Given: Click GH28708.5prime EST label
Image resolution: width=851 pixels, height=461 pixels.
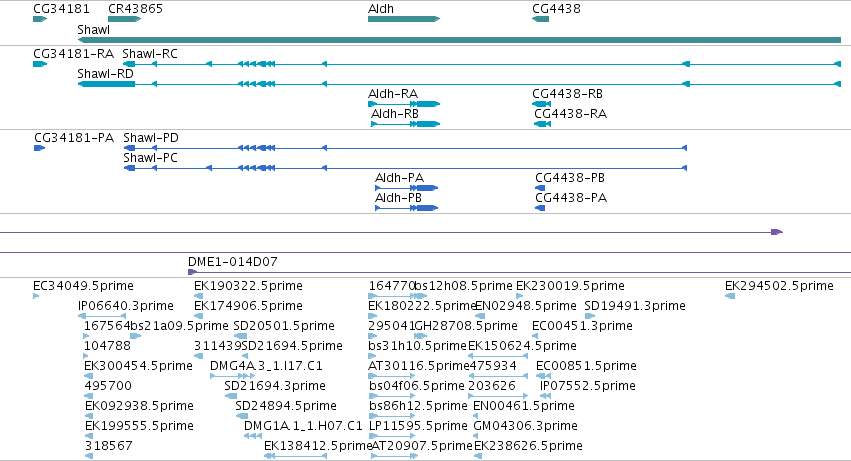Looking at the screenshot, I should coord(465,326).
